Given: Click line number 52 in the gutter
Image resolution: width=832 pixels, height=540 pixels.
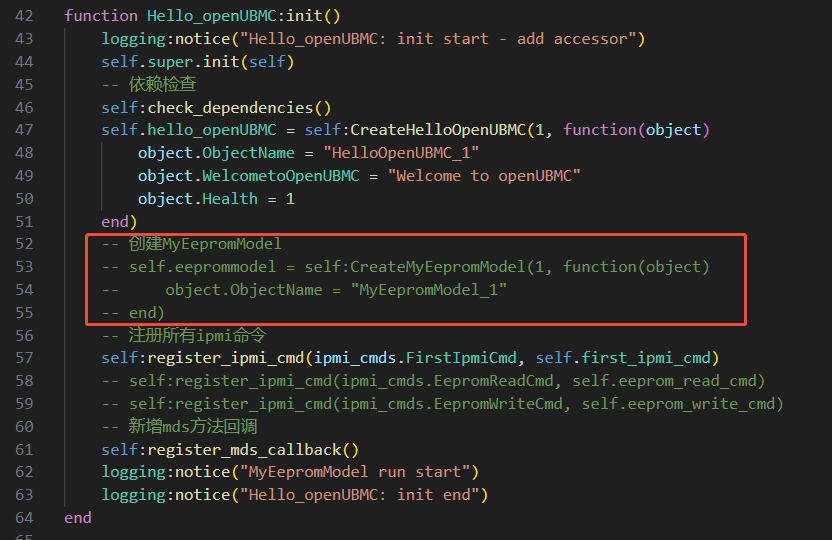Looking at the screenshot, I should (25, 244).
